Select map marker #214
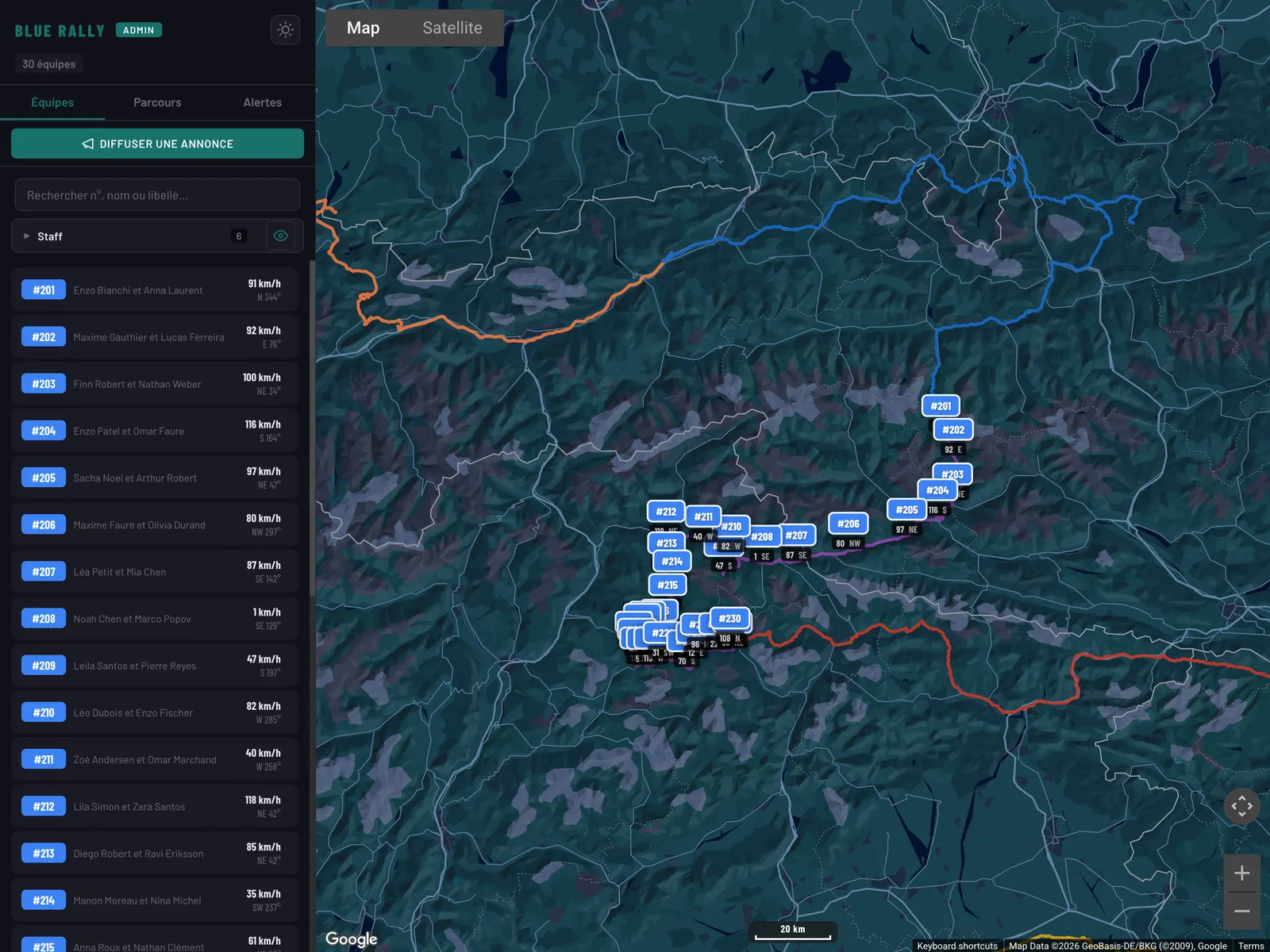The width and height of the screenshot is (1270, 952). click(x=672, y=562)
